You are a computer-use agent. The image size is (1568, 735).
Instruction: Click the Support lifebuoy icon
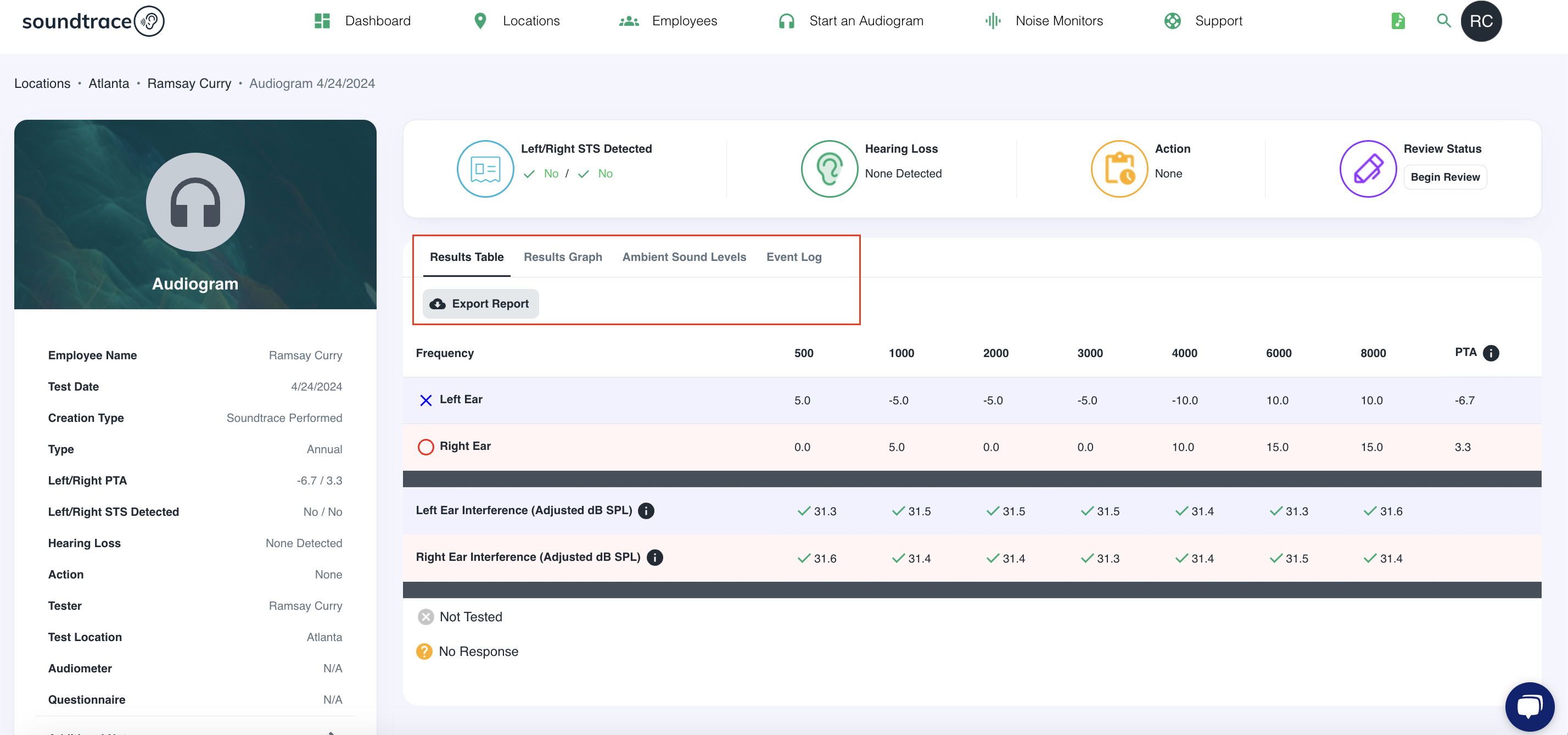coord(1172,21)
